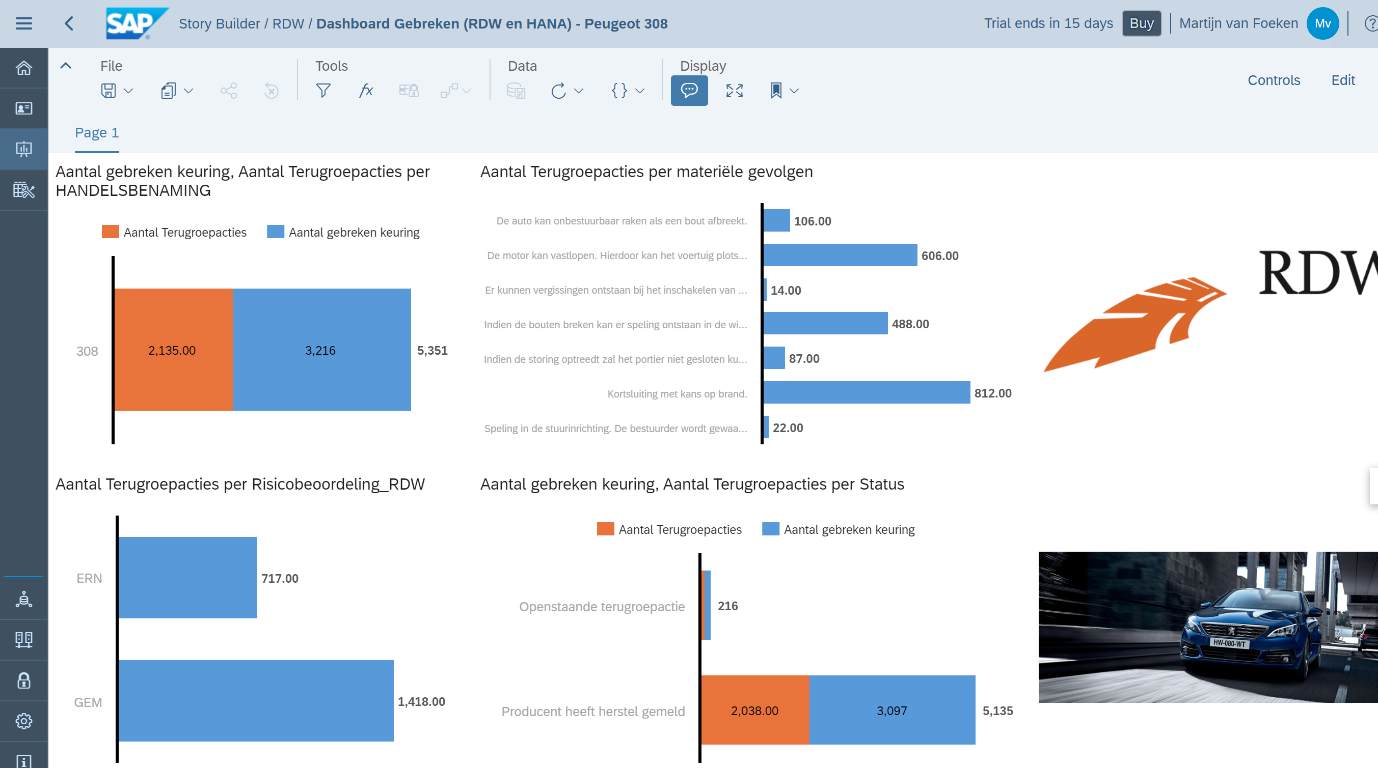
Task: Toggle the Comment Mode display icon
Action: [689, 90]
